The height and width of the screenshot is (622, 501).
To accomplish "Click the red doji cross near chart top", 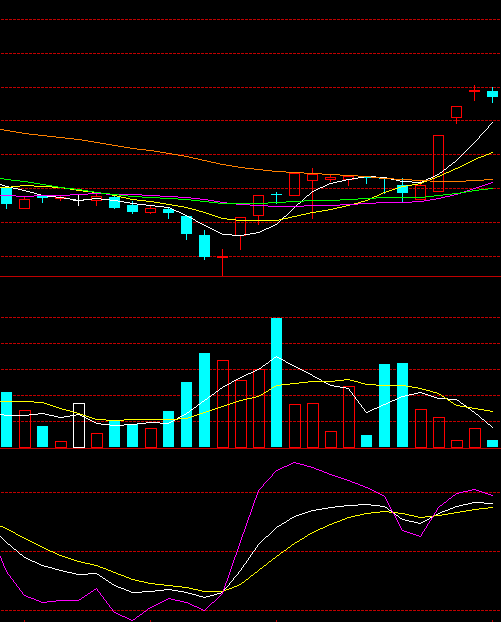I will pos(474,93).
